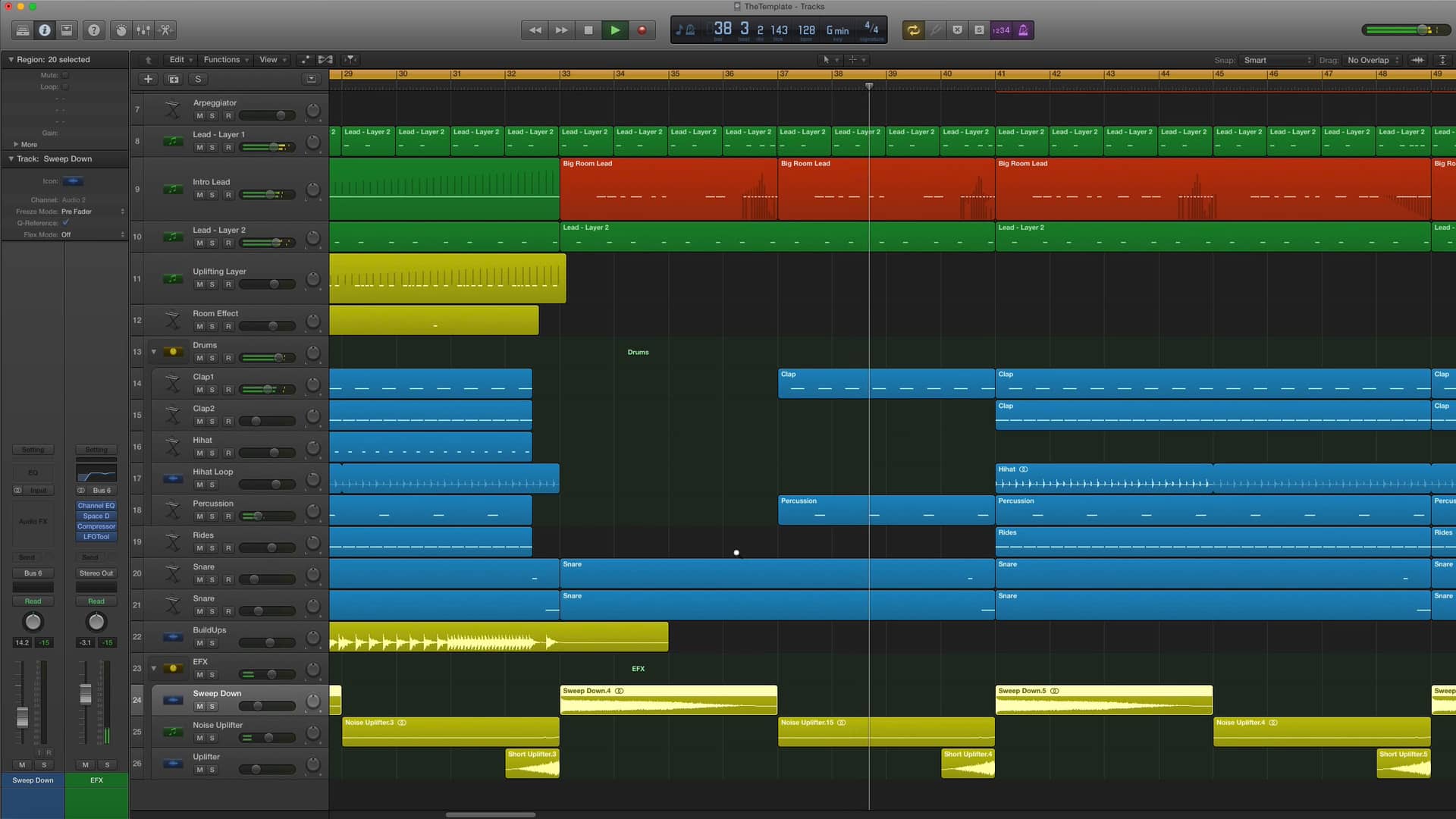
Task: Open the Library with the top-left icon
Action: coord(23,30)
